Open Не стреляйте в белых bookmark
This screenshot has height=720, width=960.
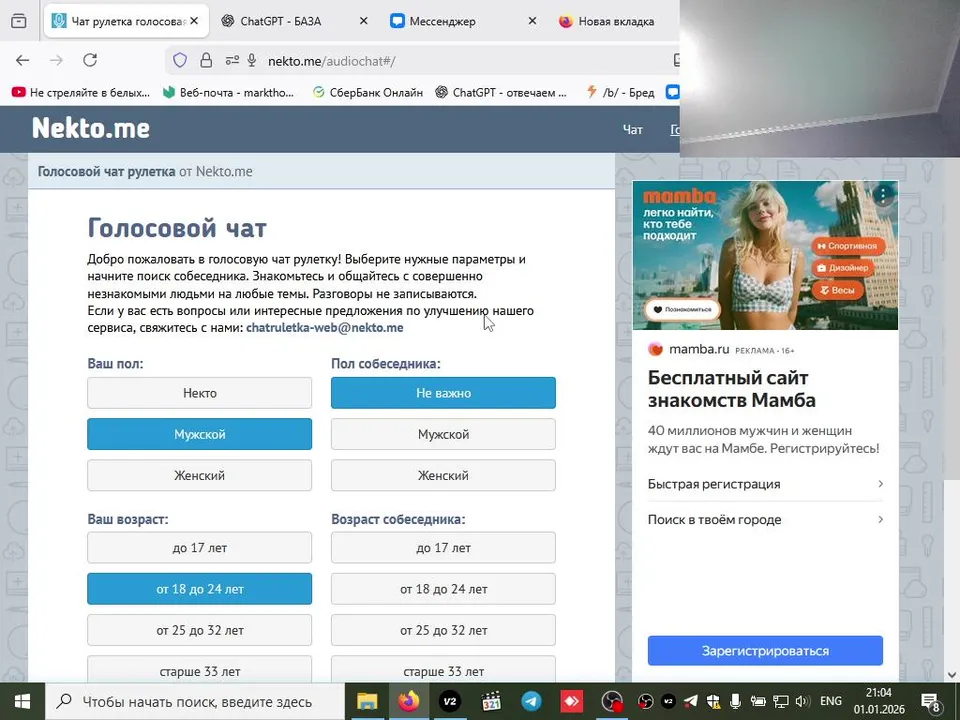point(81,92)
